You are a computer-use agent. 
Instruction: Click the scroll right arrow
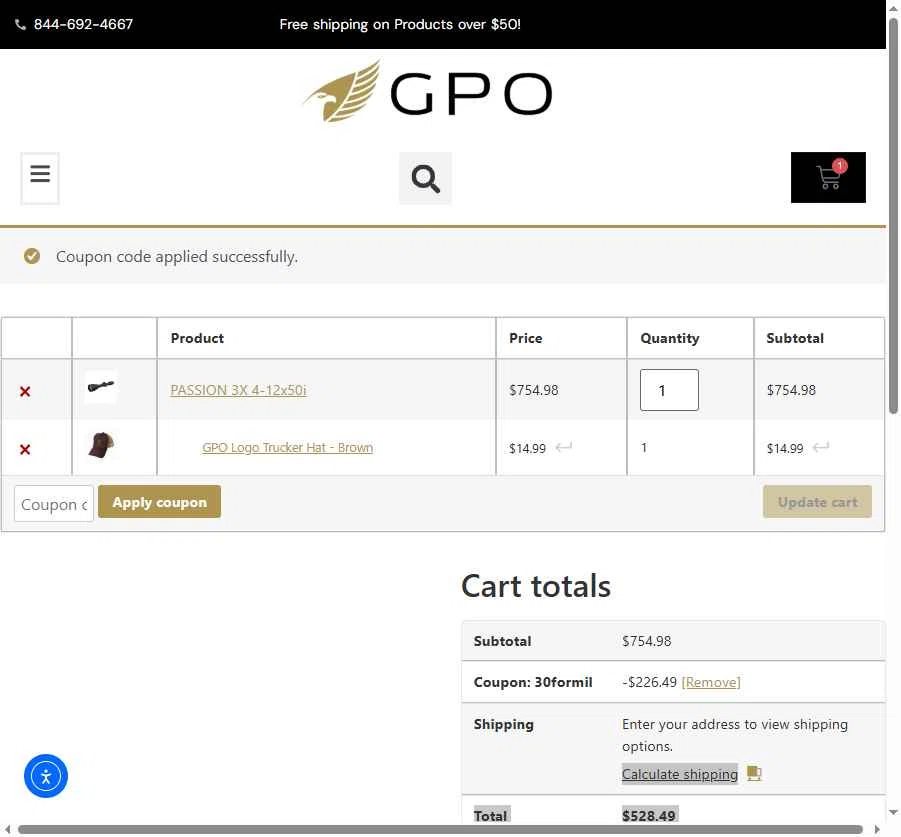[877, 830]
